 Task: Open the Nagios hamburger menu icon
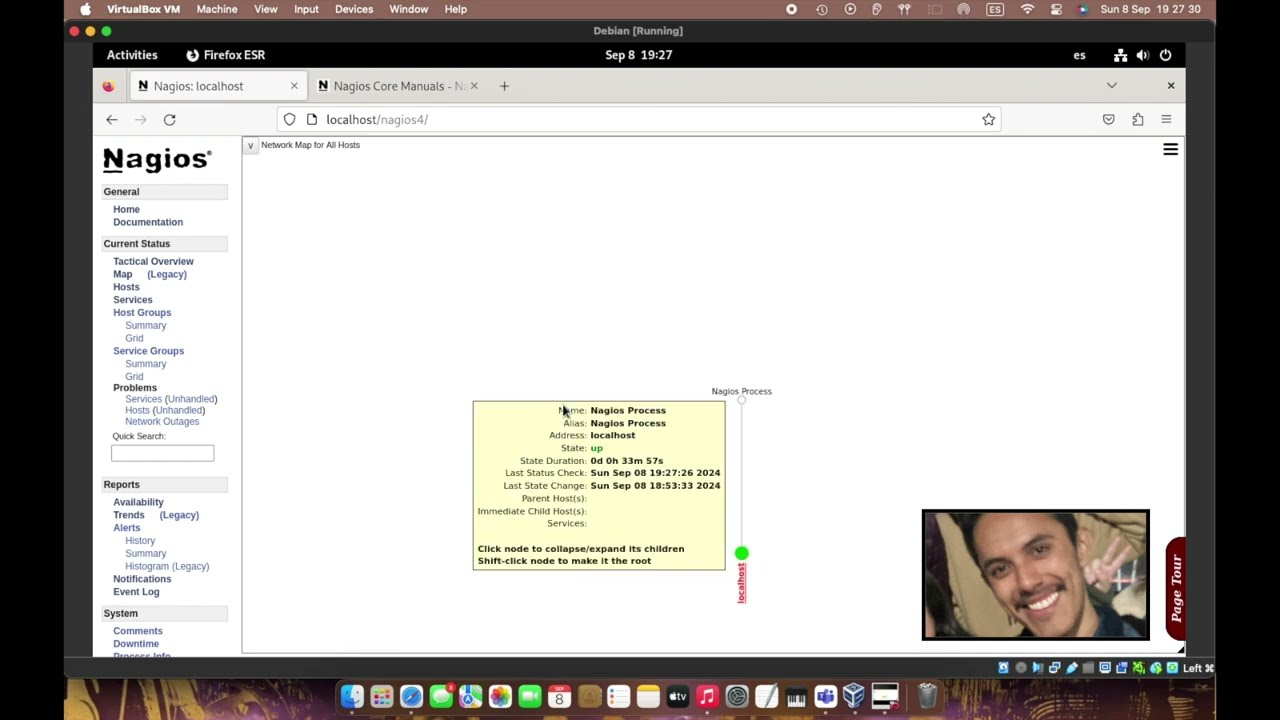1170,150
